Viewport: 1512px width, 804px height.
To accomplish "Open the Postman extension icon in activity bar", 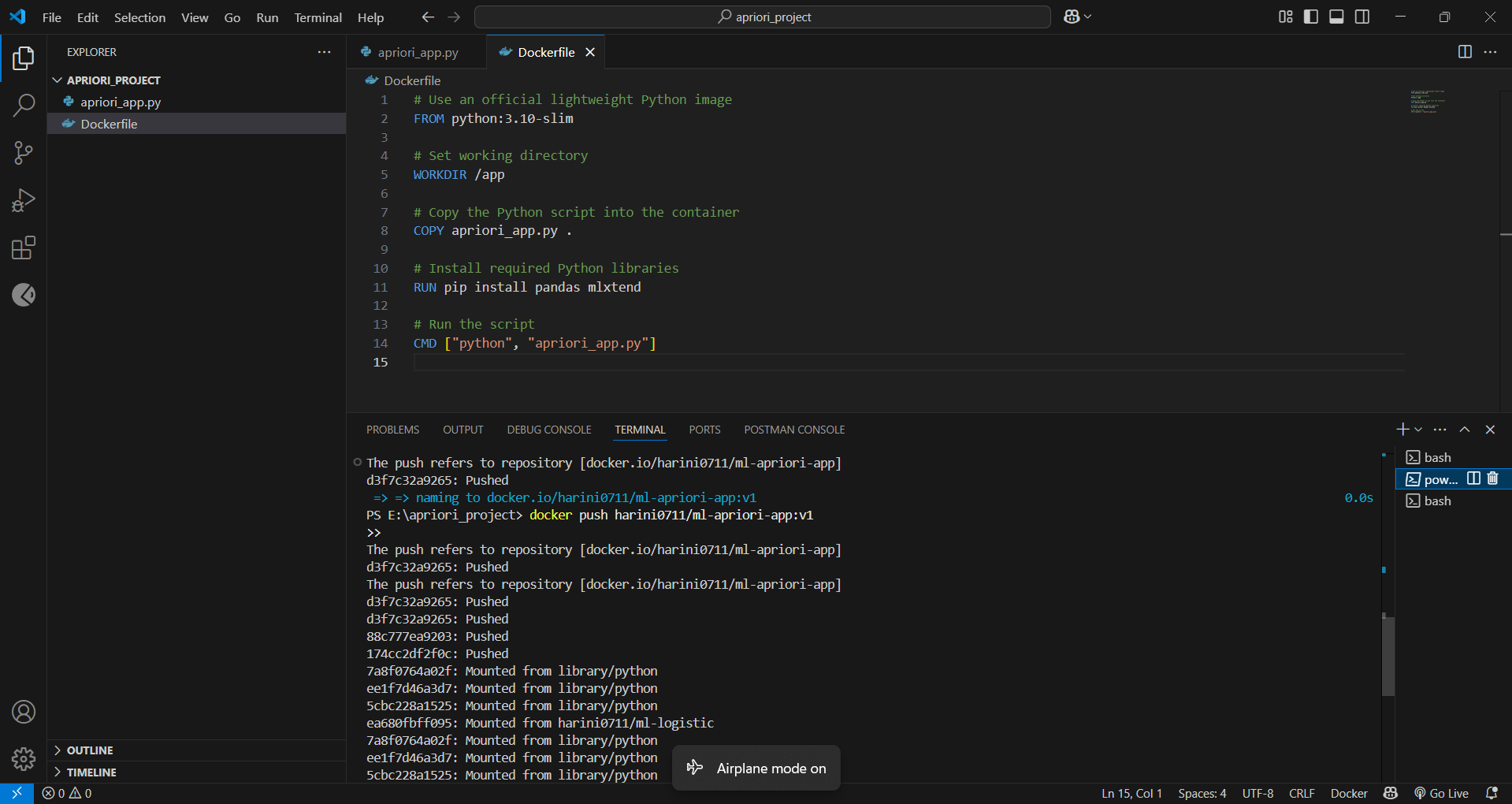I will (24, 295).
